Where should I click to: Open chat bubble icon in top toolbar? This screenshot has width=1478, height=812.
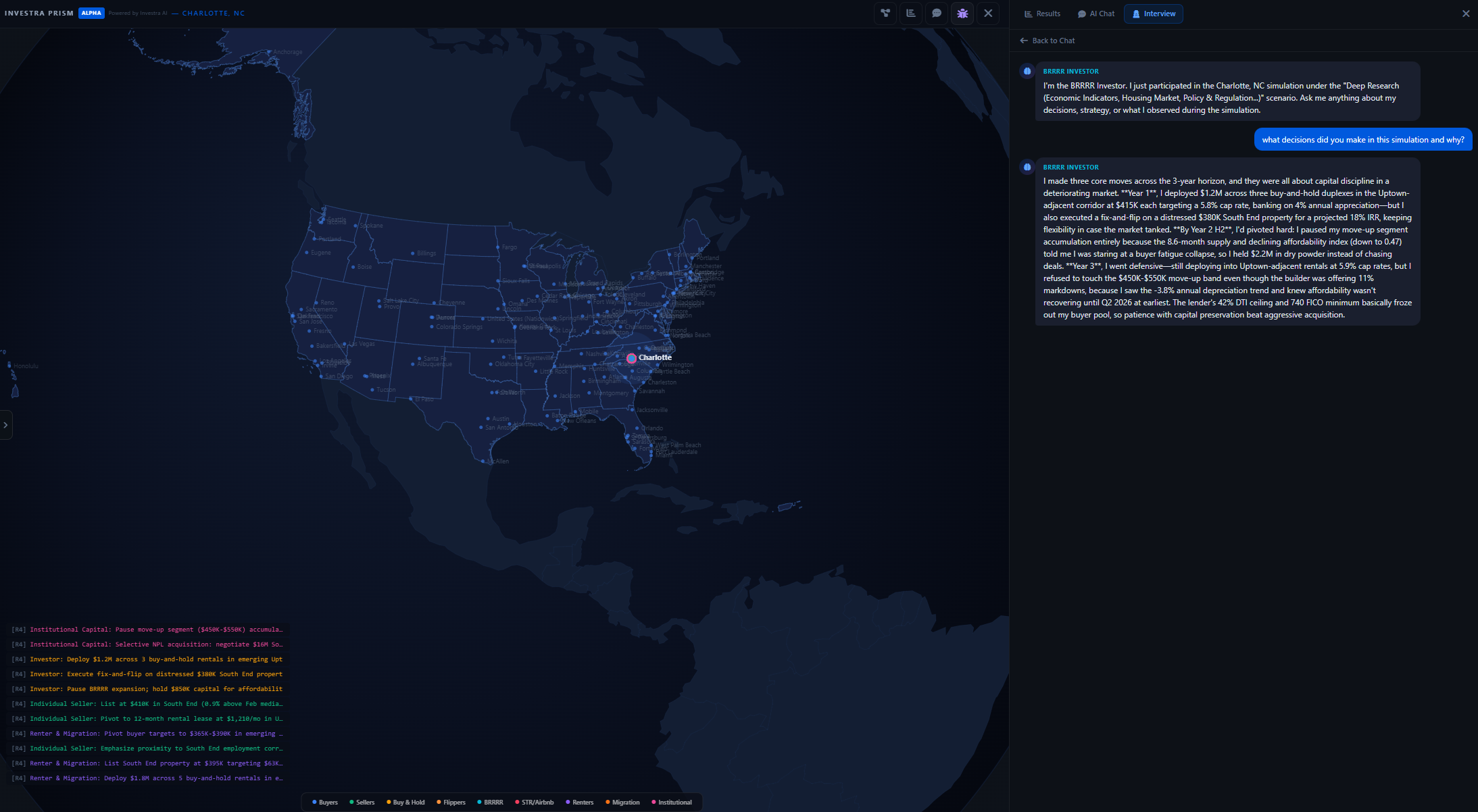[x=937, y=14]
